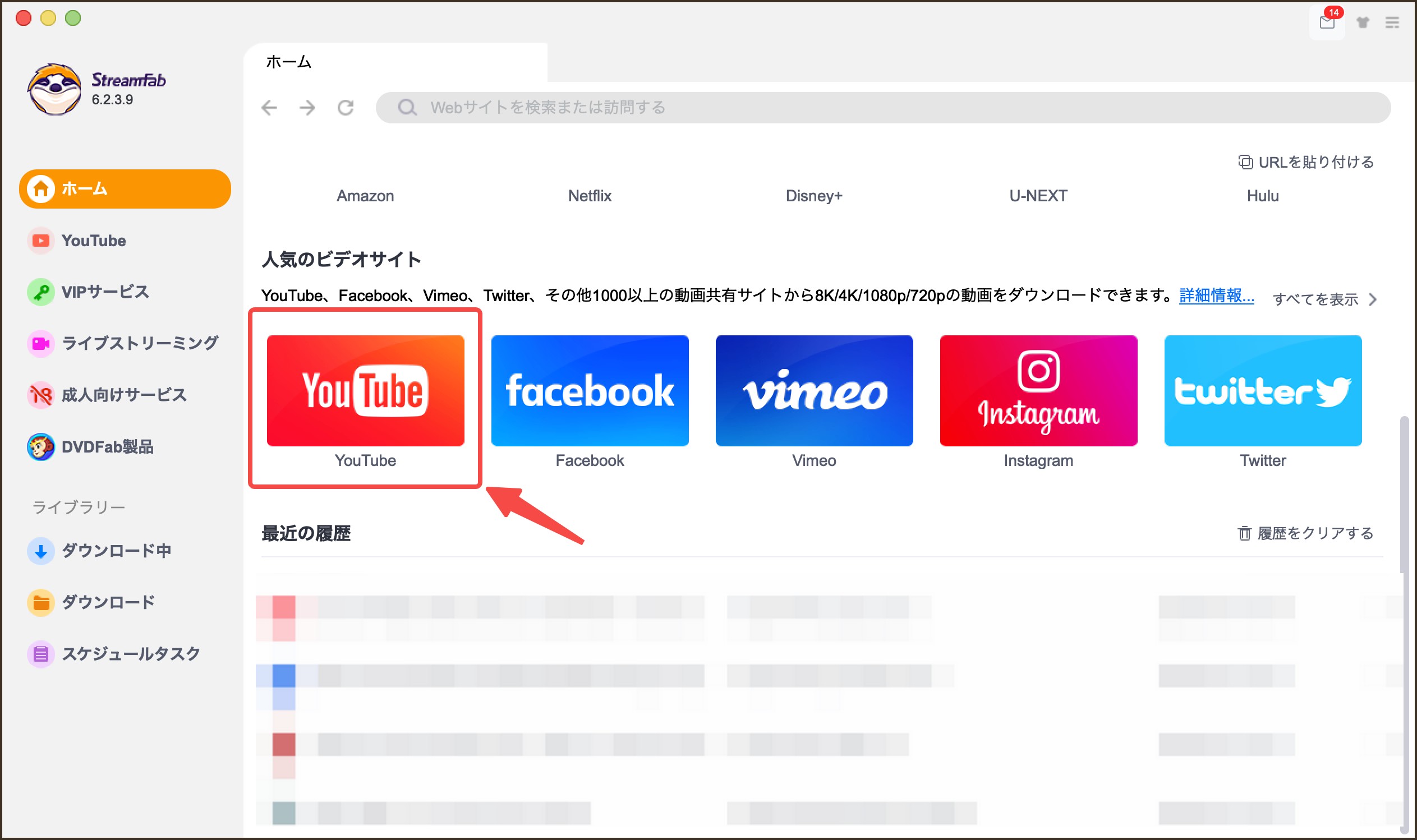Open the messages inbox icon with badge

click(x=1327, y=22)
